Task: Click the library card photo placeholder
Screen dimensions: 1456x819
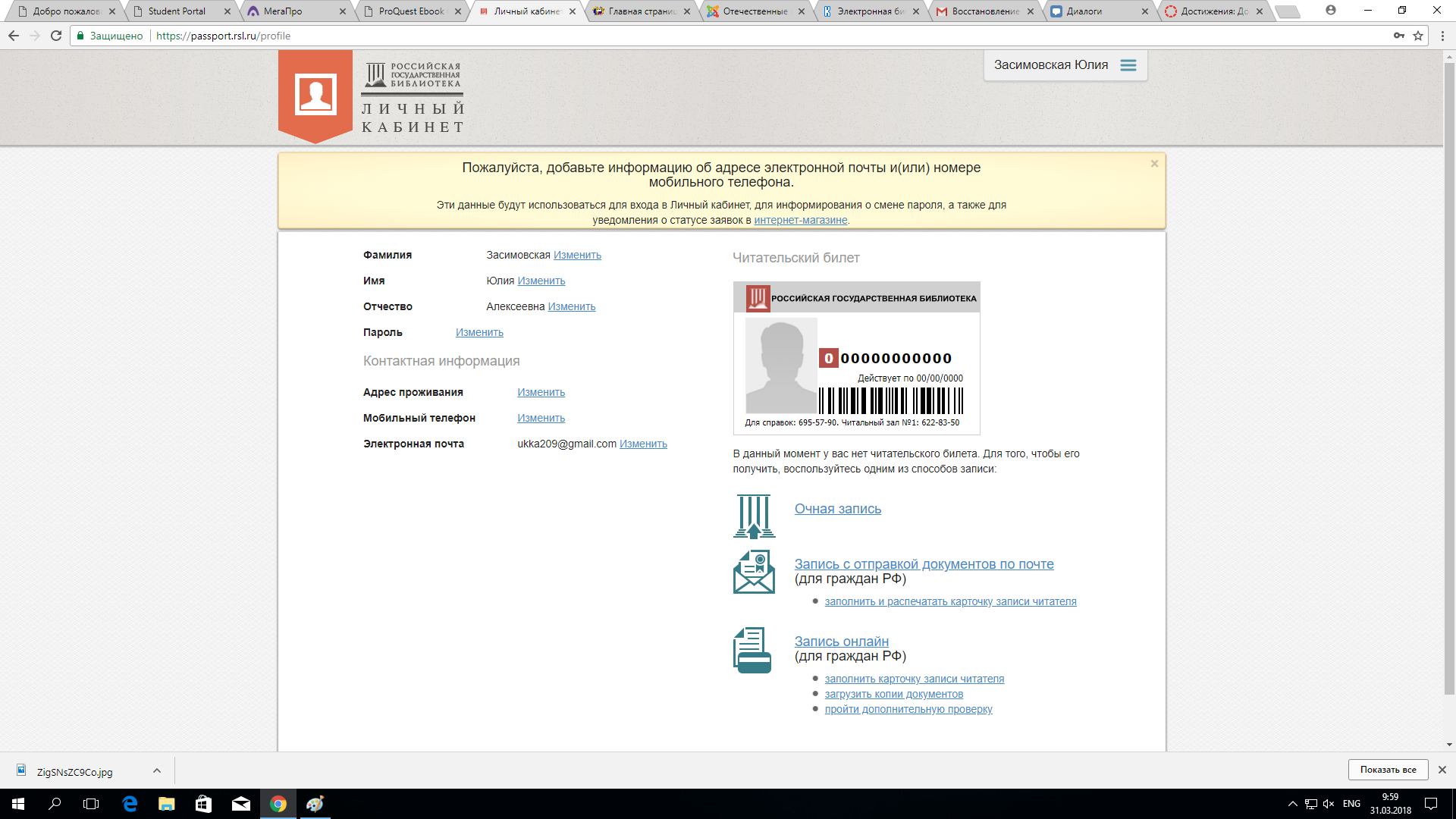Action: click(781, 366)
